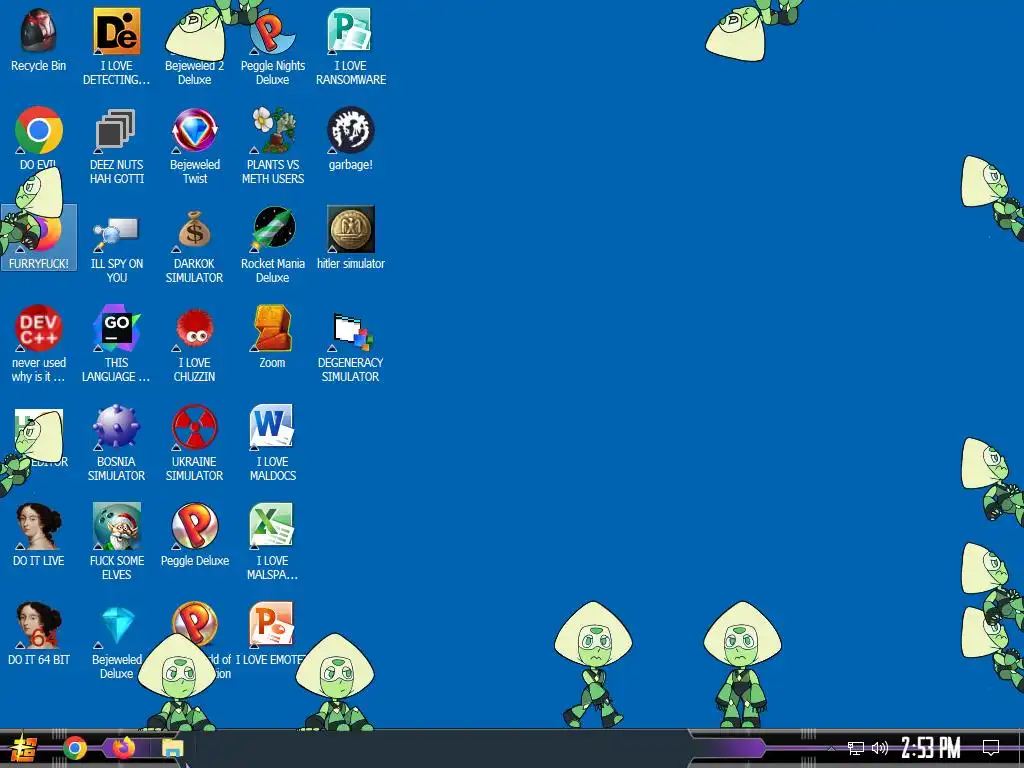
Task: Open File Explorer from the taskbar
Action: click(x=172, y=748)
